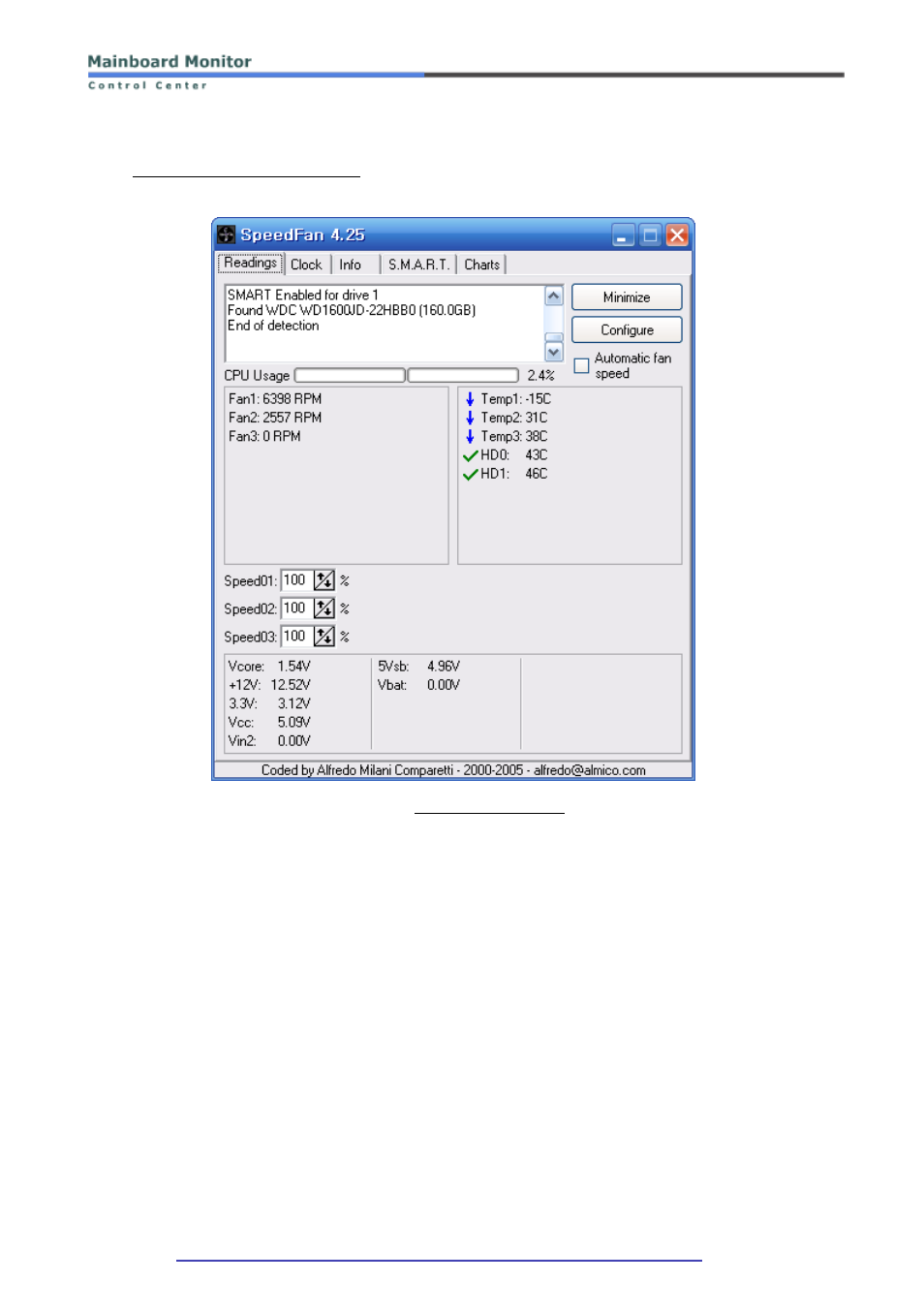Click the HD0: 43C reading
This screenshot has height=1308, width=924.
coord(513,455)
